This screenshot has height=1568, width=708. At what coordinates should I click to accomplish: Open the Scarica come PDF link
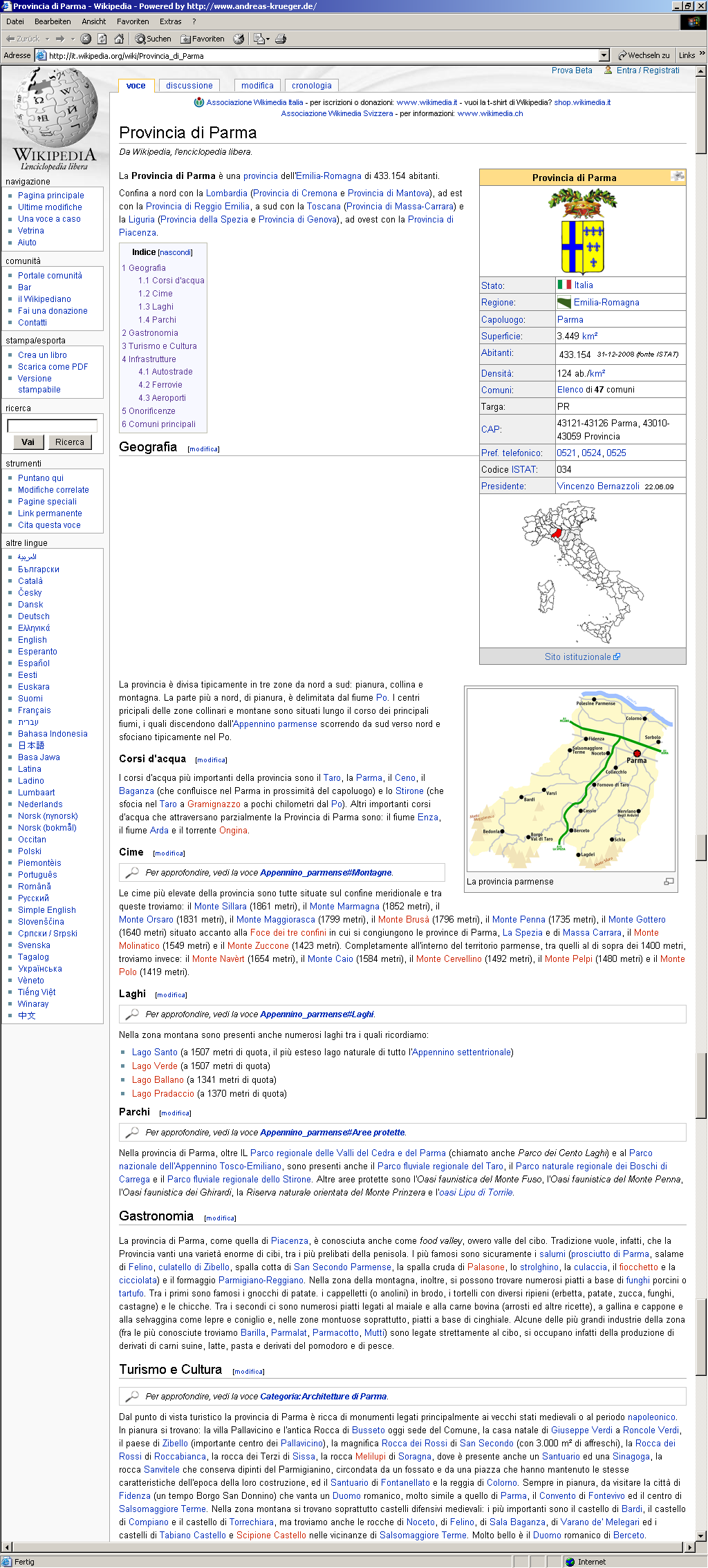point(53,367)
